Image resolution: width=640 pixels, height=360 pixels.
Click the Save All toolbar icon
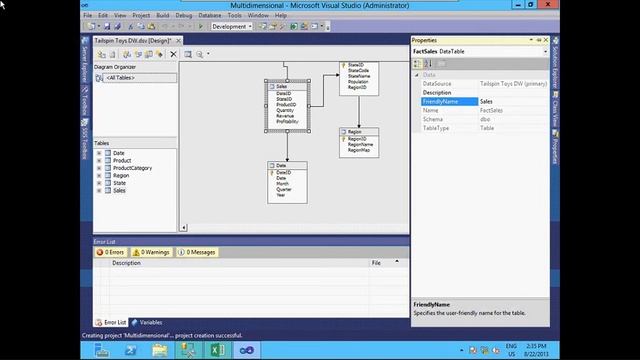point(118,27)
